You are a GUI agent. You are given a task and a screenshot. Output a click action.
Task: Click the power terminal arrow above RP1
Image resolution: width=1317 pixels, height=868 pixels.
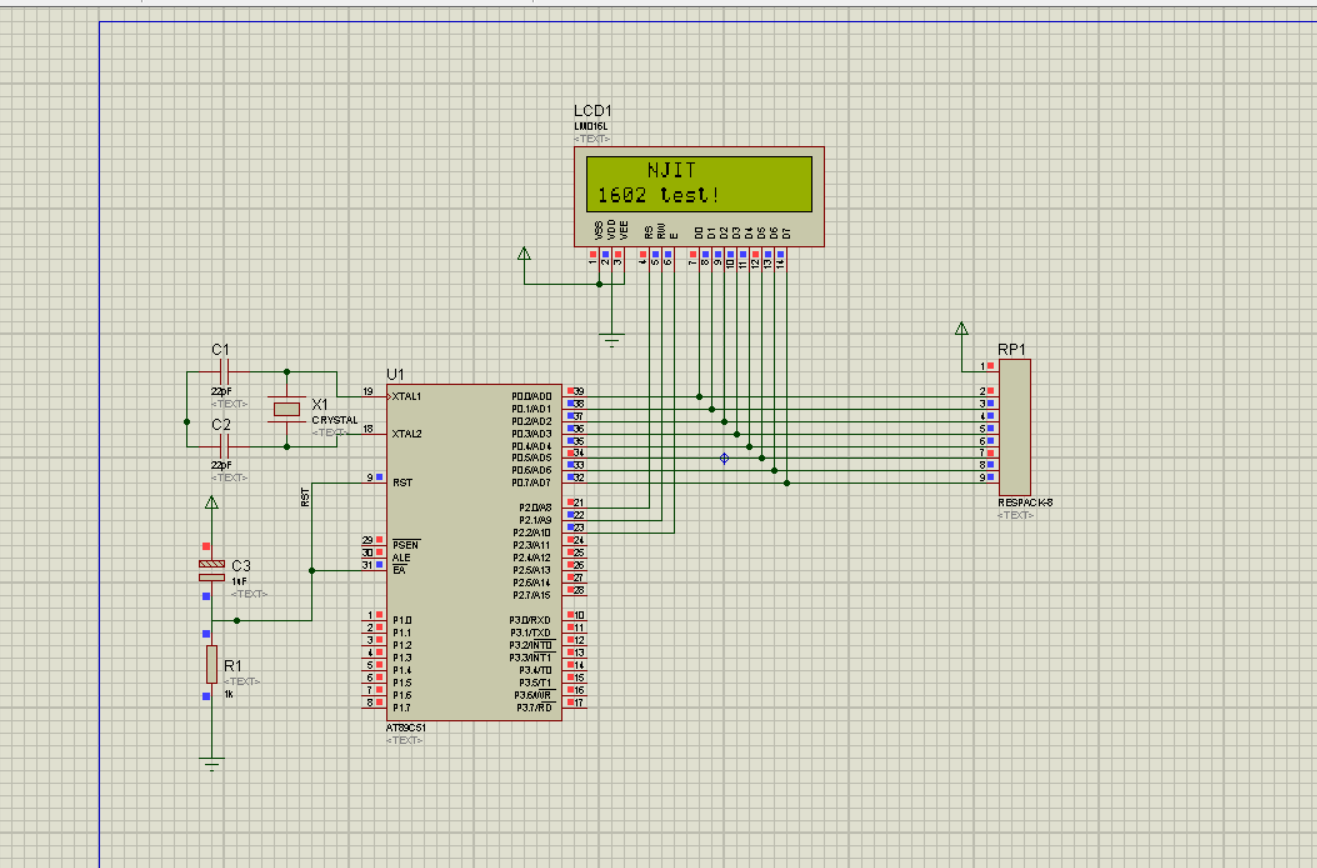pyautogui.click(x=961, y=328)
